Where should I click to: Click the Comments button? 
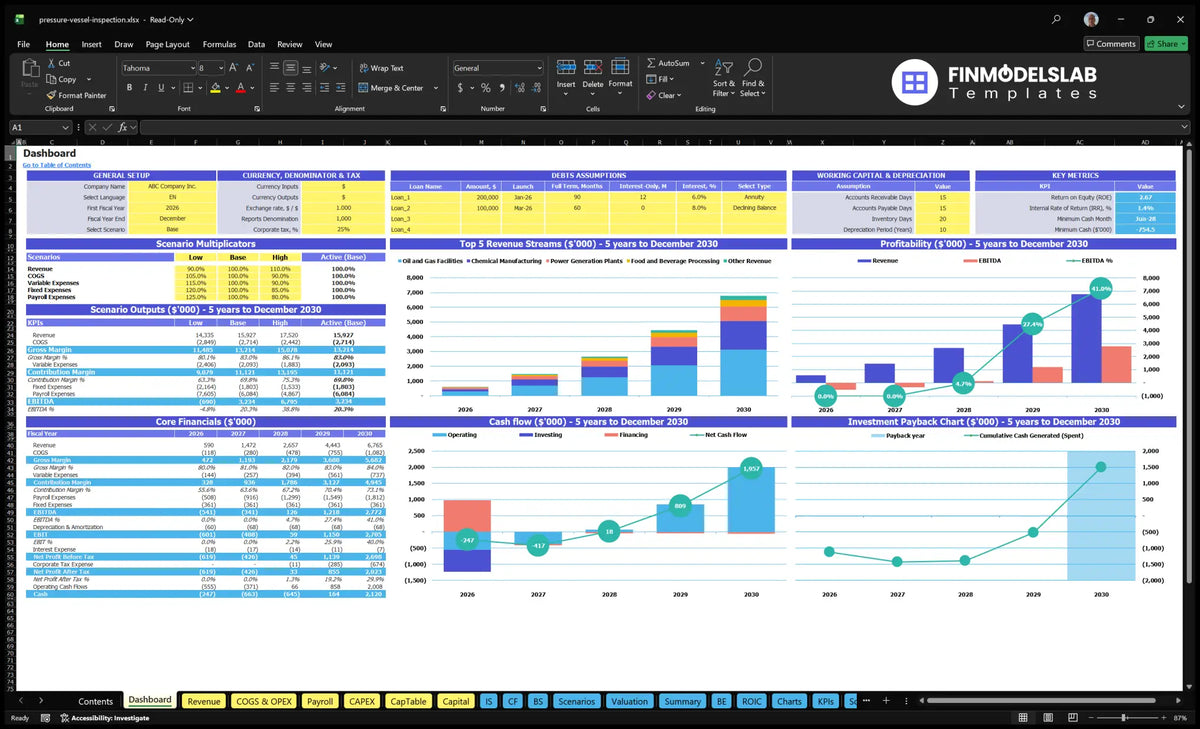[1111, 44]
